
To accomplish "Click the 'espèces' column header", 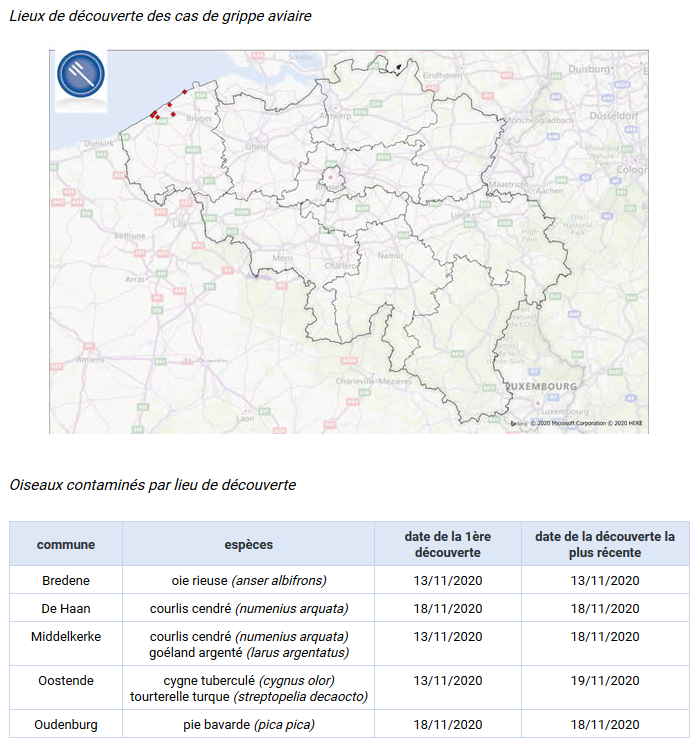I will [248, 545].
